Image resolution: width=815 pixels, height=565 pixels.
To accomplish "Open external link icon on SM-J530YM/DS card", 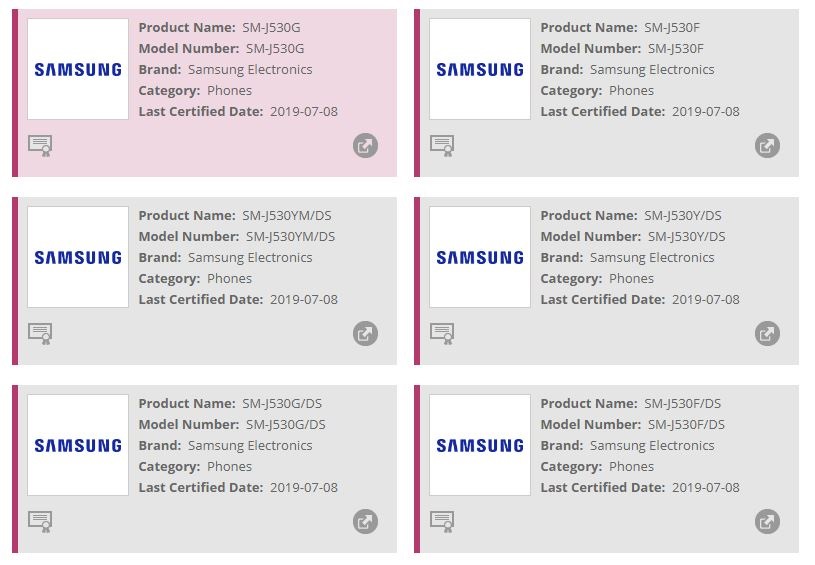I will [x=365, y=334].
